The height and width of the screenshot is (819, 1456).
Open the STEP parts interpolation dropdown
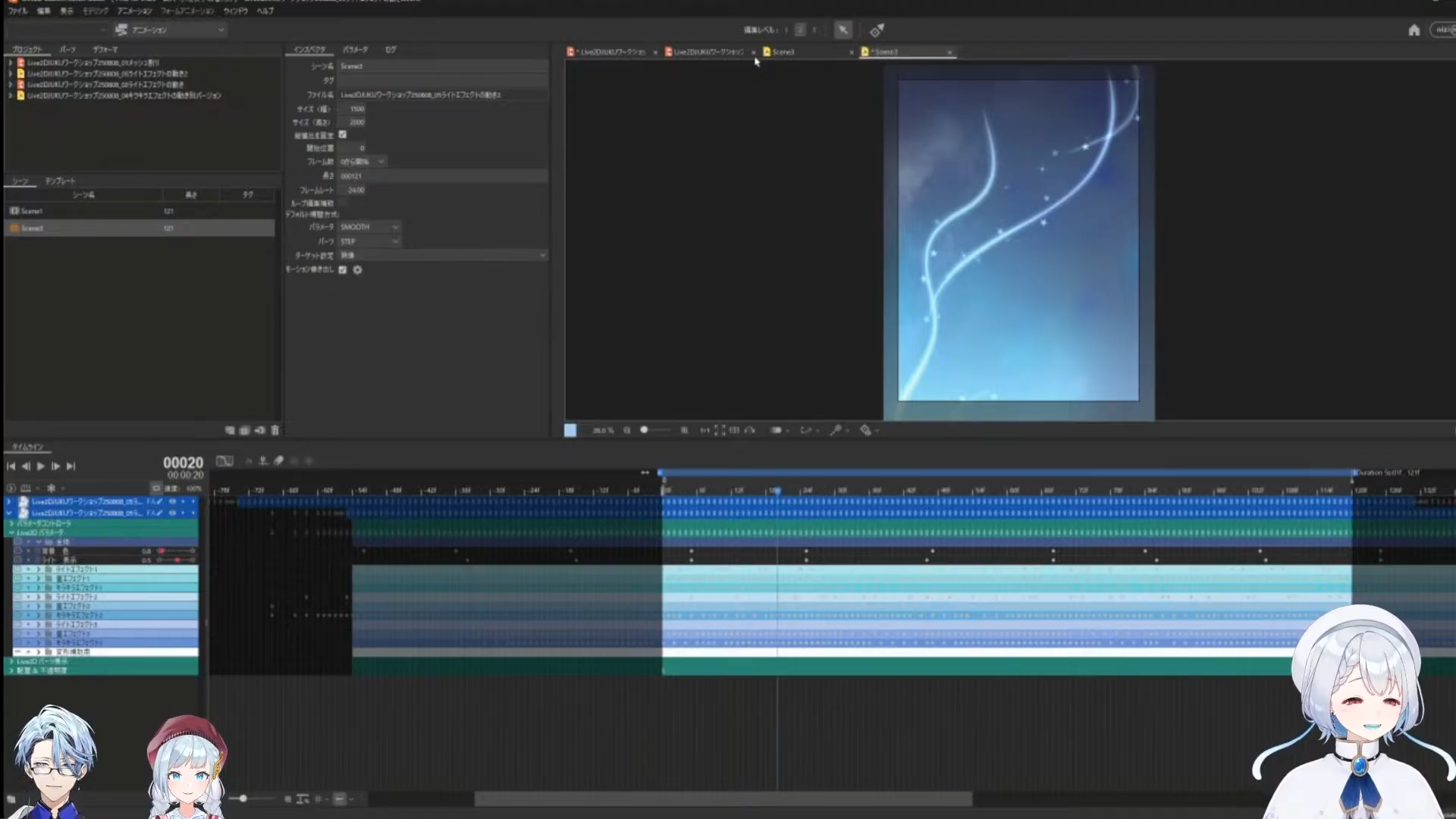click(x=369, y=241)
